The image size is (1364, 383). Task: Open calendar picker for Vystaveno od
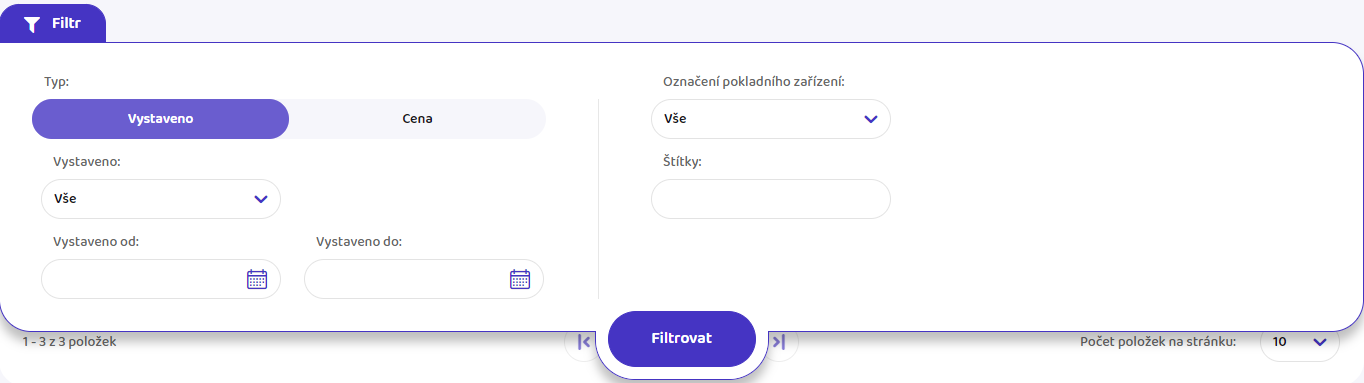257,279
